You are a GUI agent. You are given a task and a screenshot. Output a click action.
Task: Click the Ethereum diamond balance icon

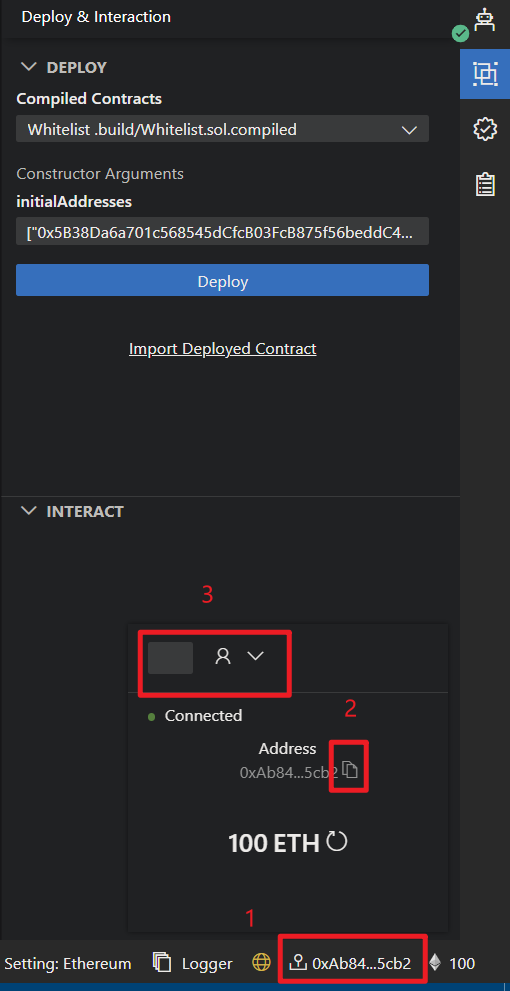pyautogui.click(x=435, y=963)
